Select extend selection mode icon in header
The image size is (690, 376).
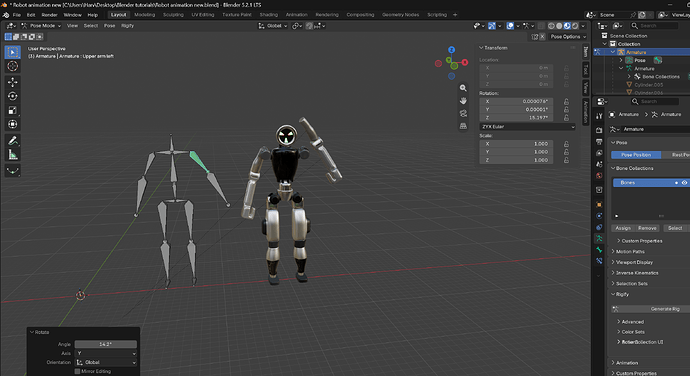coord(16,37)
